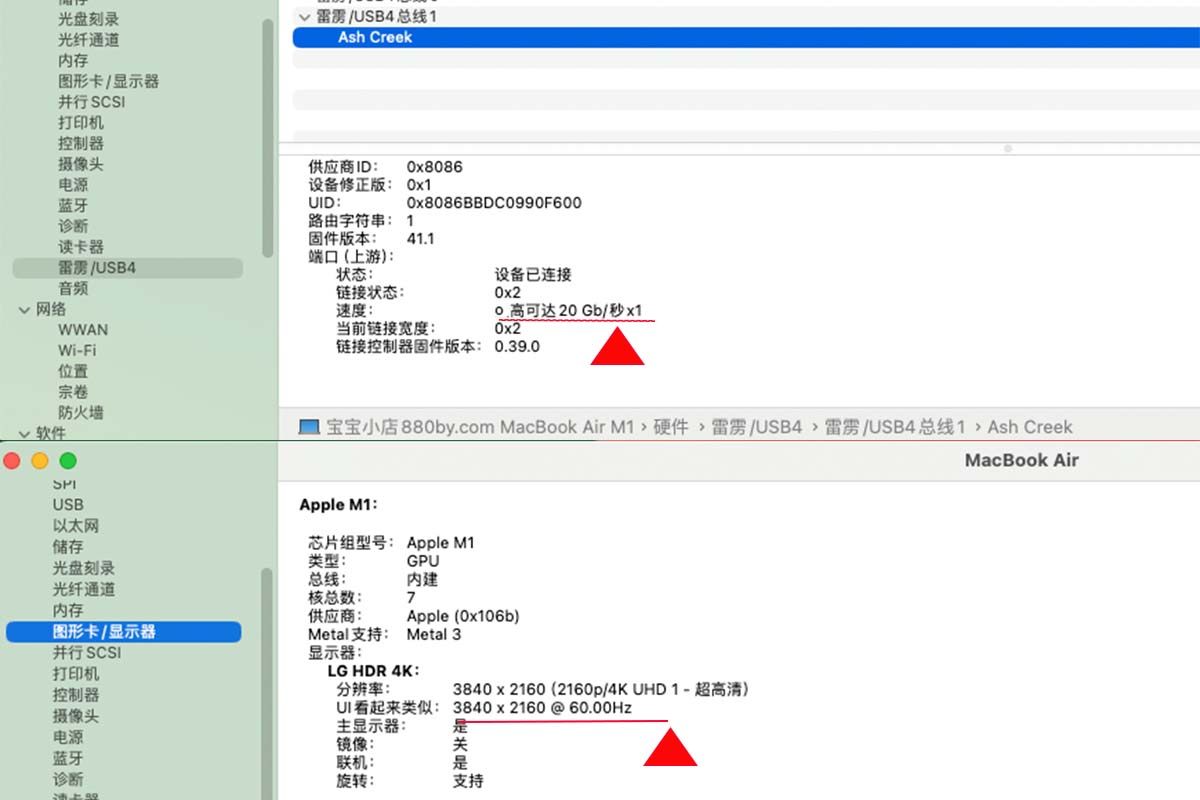Select 雷雳/USB4 in the top window sidebar
Image resolution: width=1200 pixels, height=800 pixels.
(127, 268)
